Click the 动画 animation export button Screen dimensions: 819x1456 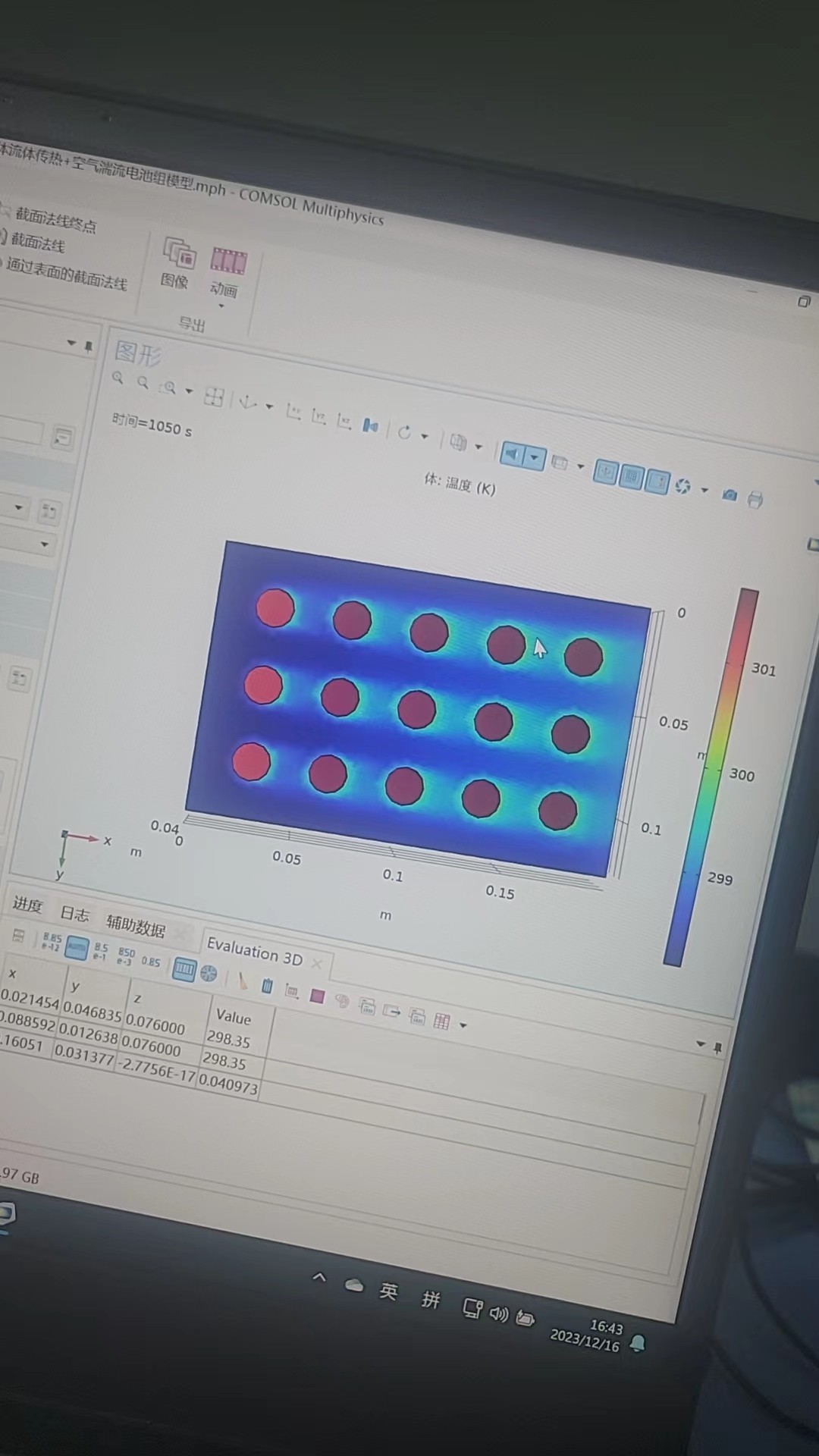[x=227, y=271]
